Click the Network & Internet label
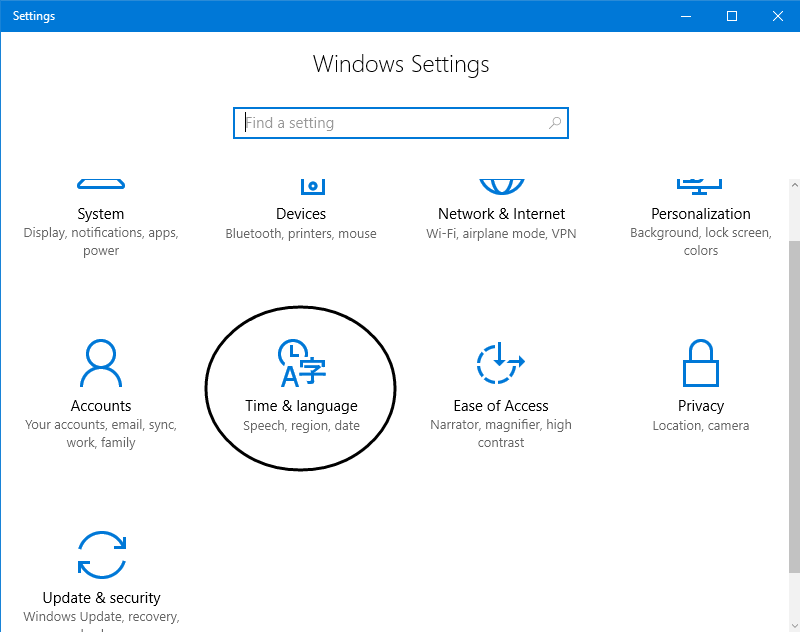This screenshot has width=800, height=632. point(502,214)
